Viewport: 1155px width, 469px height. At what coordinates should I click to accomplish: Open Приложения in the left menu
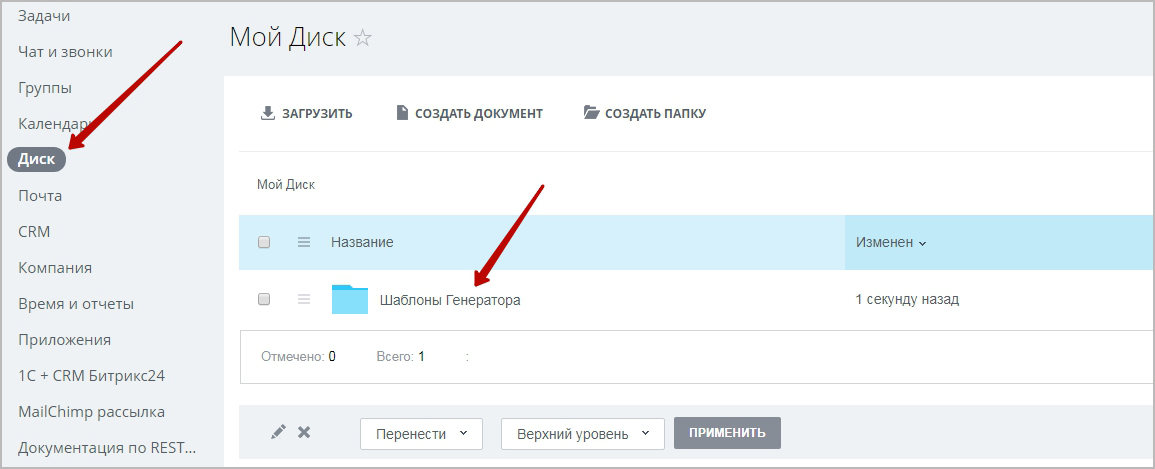point(65,340)
